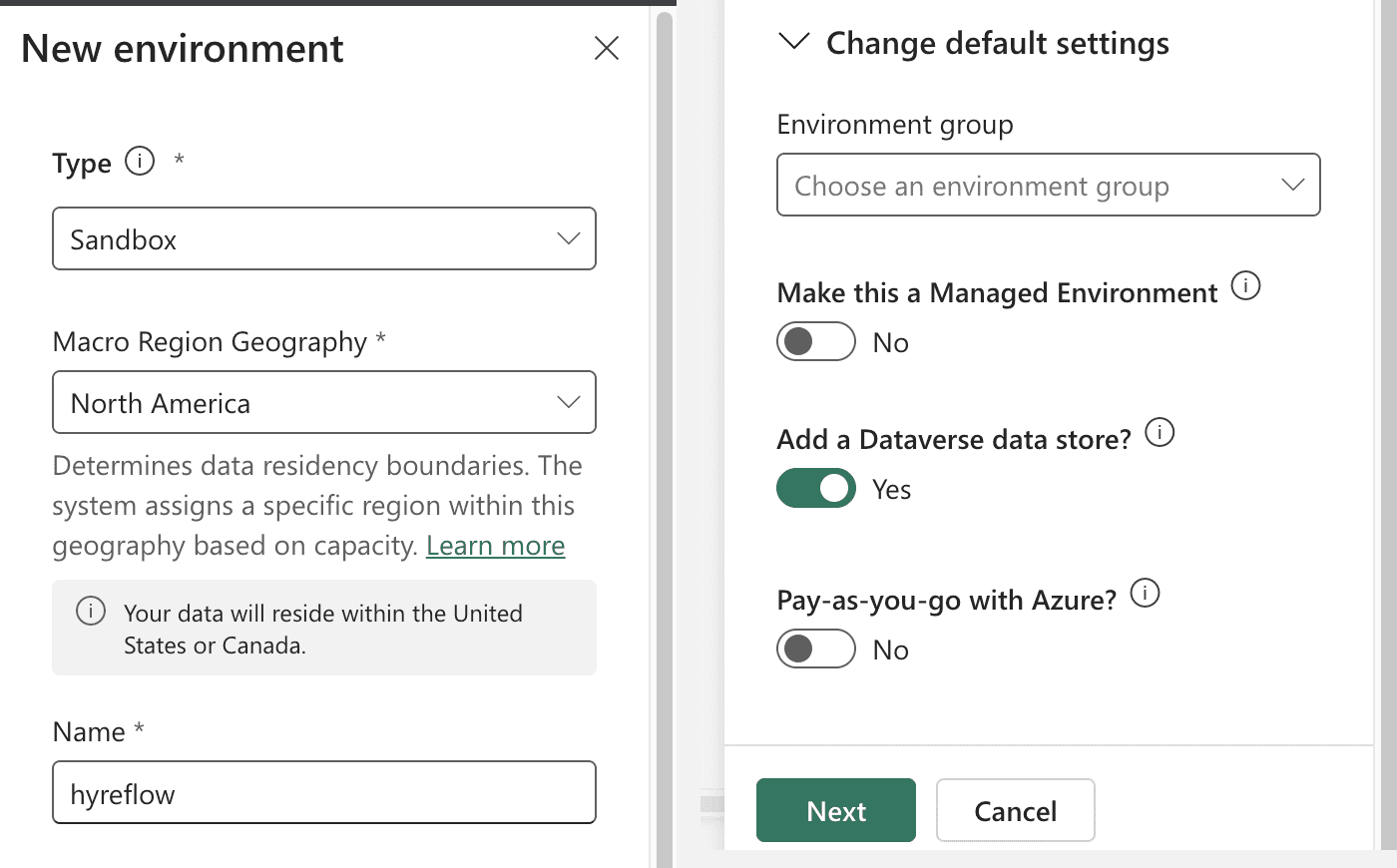Open the Choose an environment group dropdown
Screen dimensions: 1397x868
tap(1049, 185)
